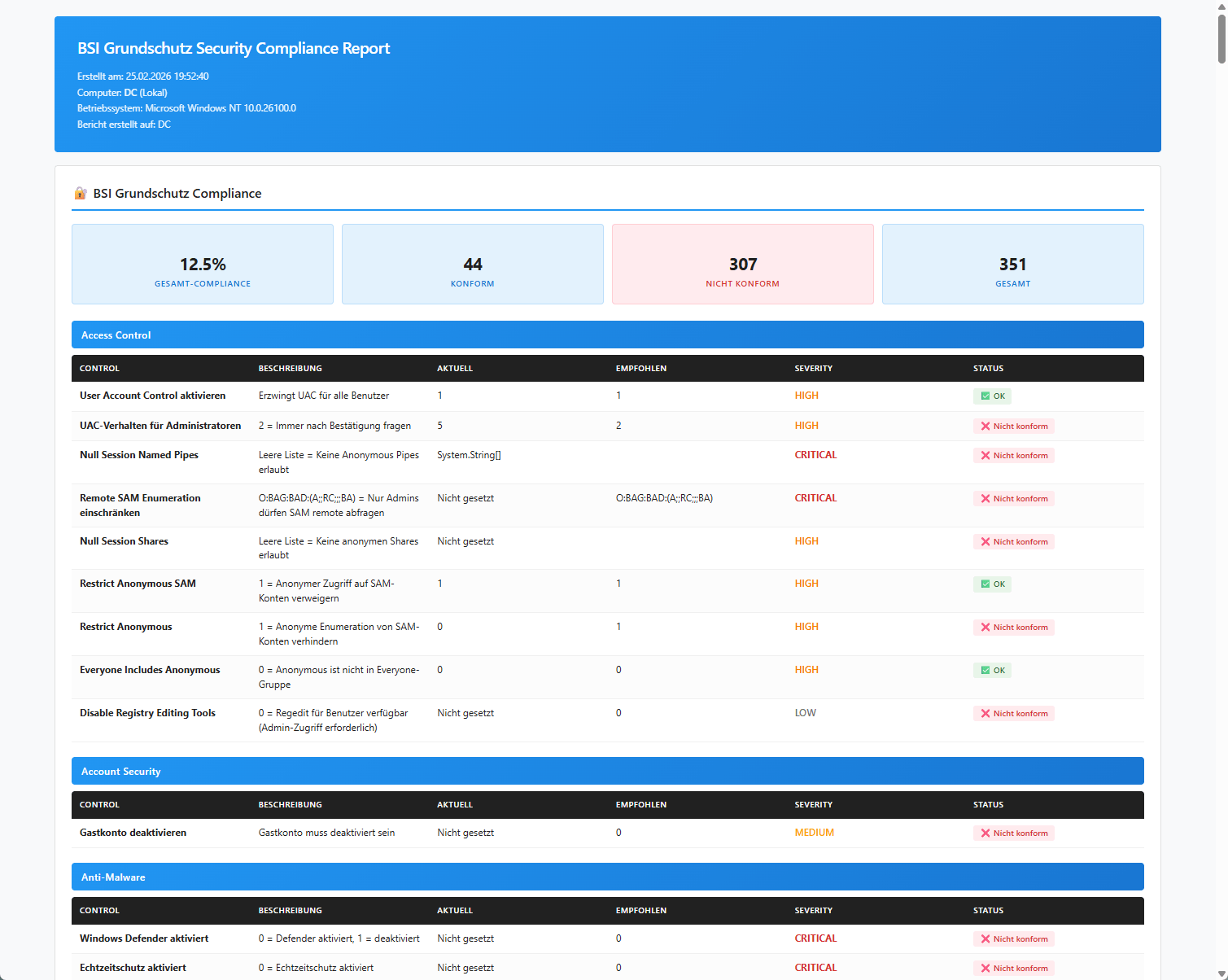Click the OK status of Everyone Includes Anonymous
The height and width of the screenshot is (980, 1228).
coord(992,671)
